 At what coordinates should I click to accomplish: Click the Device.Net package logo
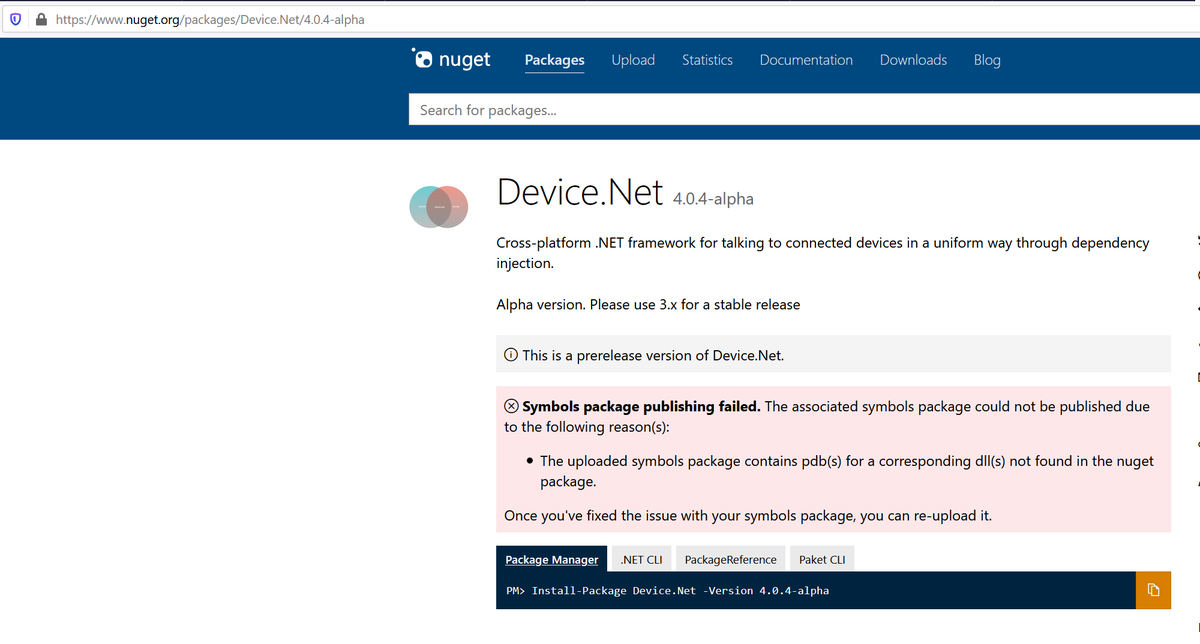pyautogui.click(x=439, y=207)
